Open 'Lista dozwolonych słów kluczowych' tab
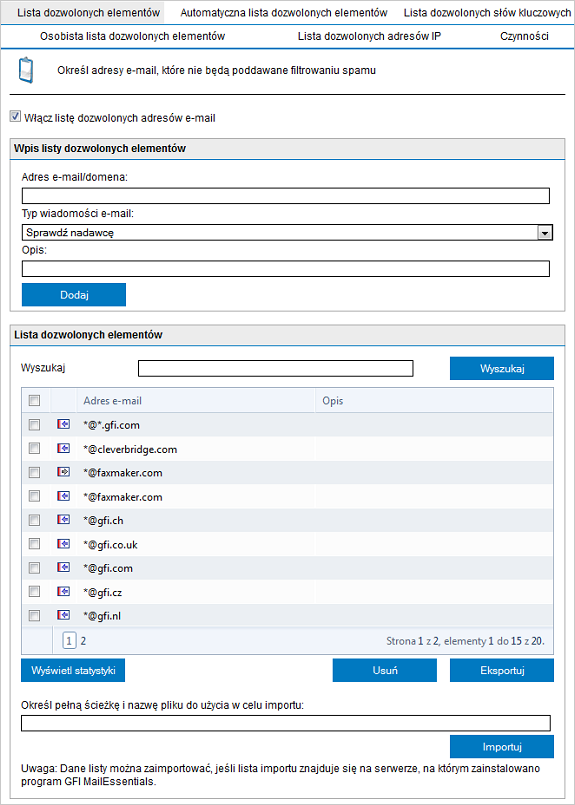This screenshot has width=575, height=805. [487, 13]
